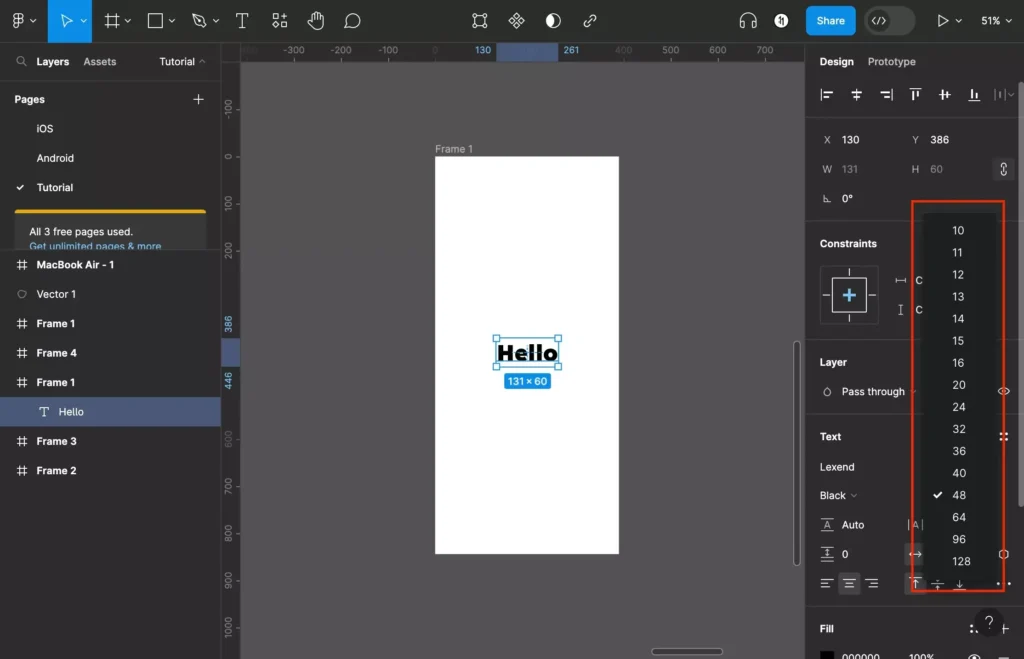Image resolution: width=1024 pixels, height=659 pixels.
Task: Search layers with the magnifier icon
Action: pos(22,61)
